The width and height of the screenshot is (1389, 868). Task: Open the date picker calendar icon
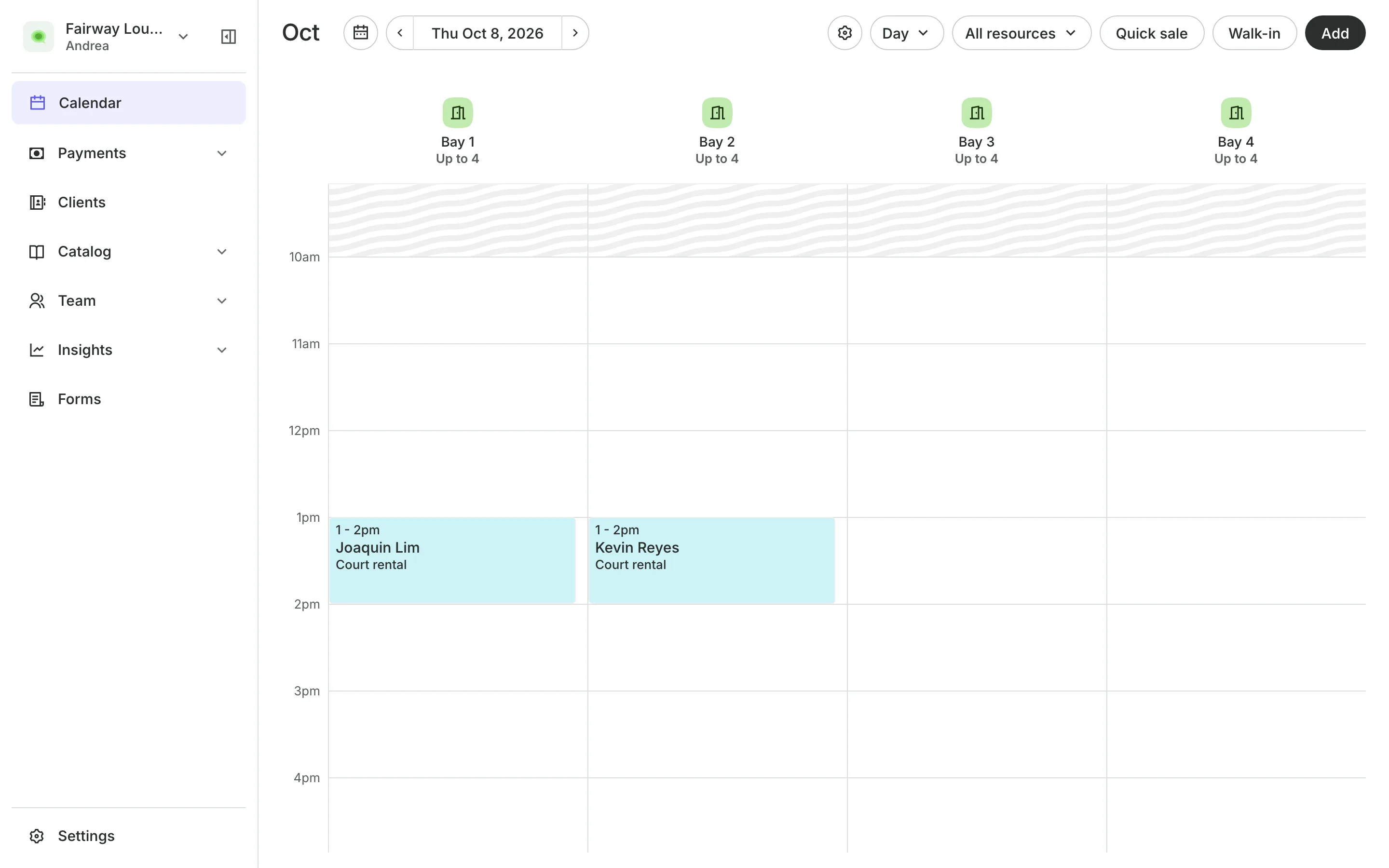pos(360,33)
